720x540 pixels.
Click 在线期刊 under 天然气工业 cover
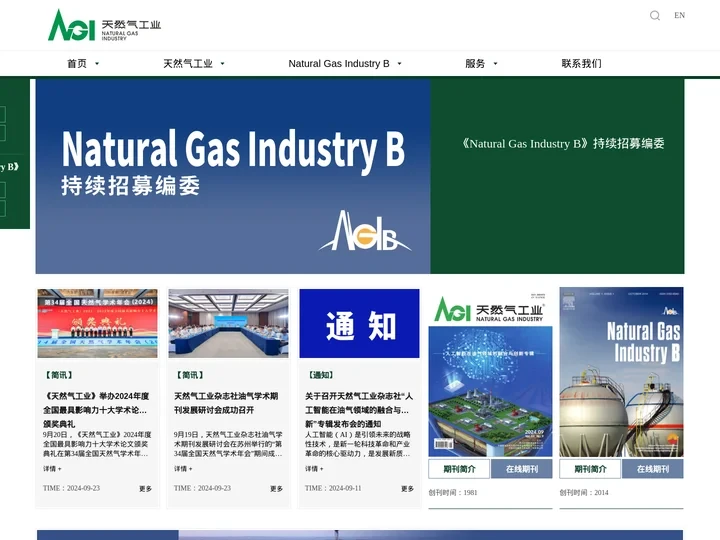pos(522,469)
